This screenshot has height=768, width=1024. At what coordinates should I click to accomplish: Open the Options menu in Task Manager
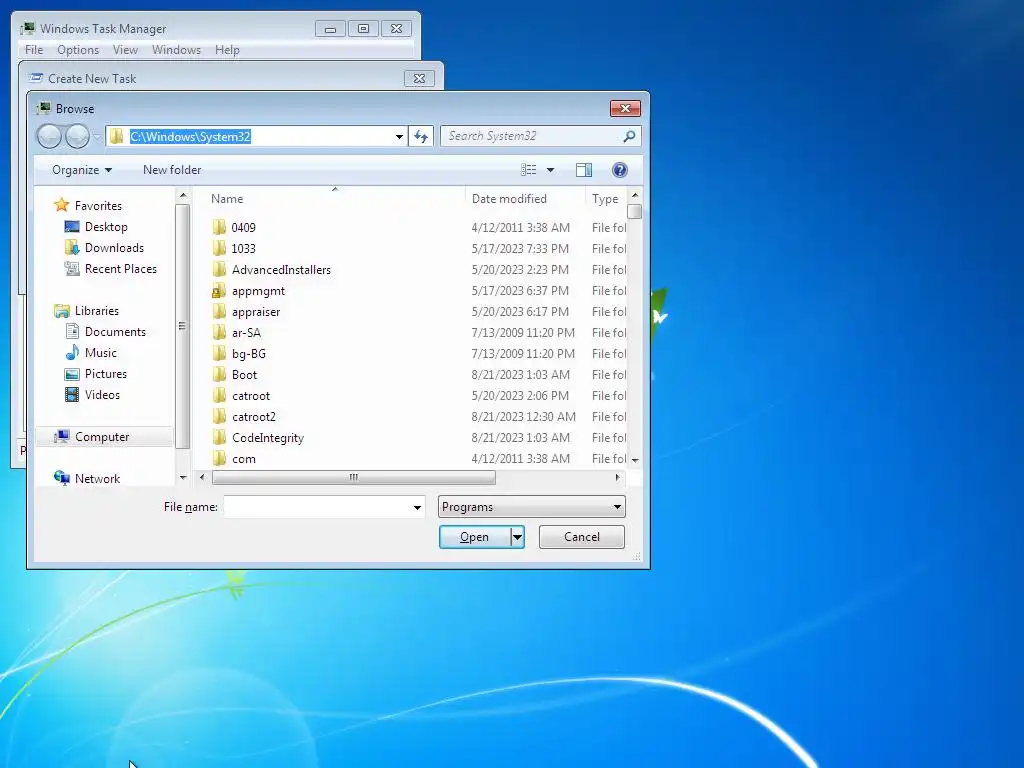(78, 50)
